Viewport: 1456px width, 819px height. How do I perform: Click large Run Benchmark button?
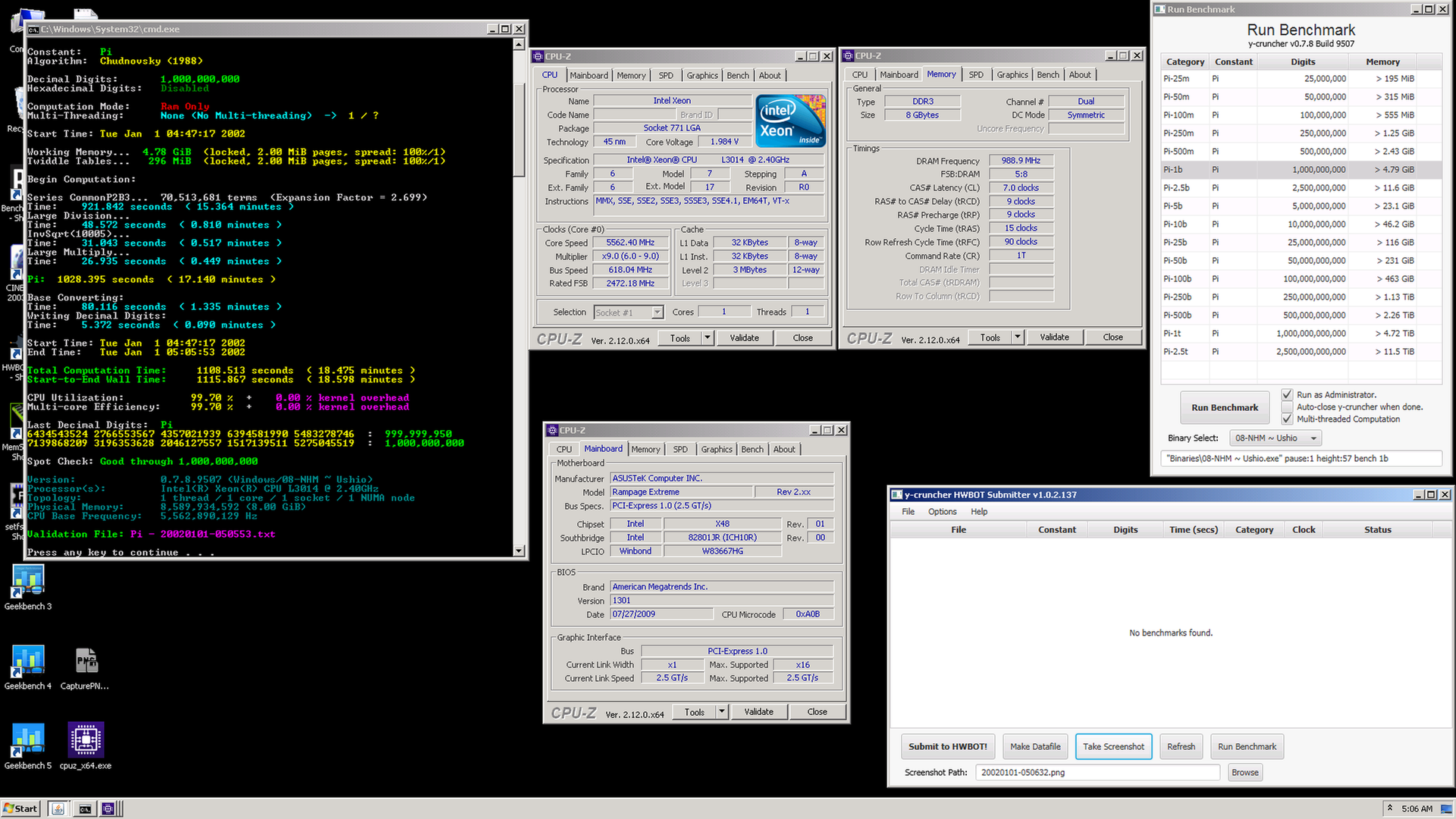[1224, 407]
